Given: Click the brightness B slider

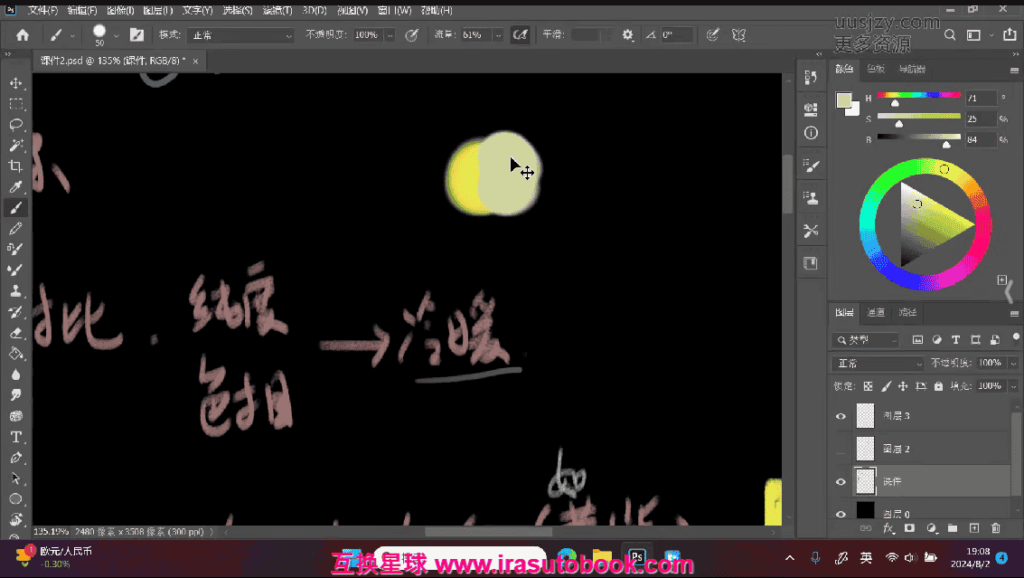Looking at the screenshot, I should coord(918,136).
